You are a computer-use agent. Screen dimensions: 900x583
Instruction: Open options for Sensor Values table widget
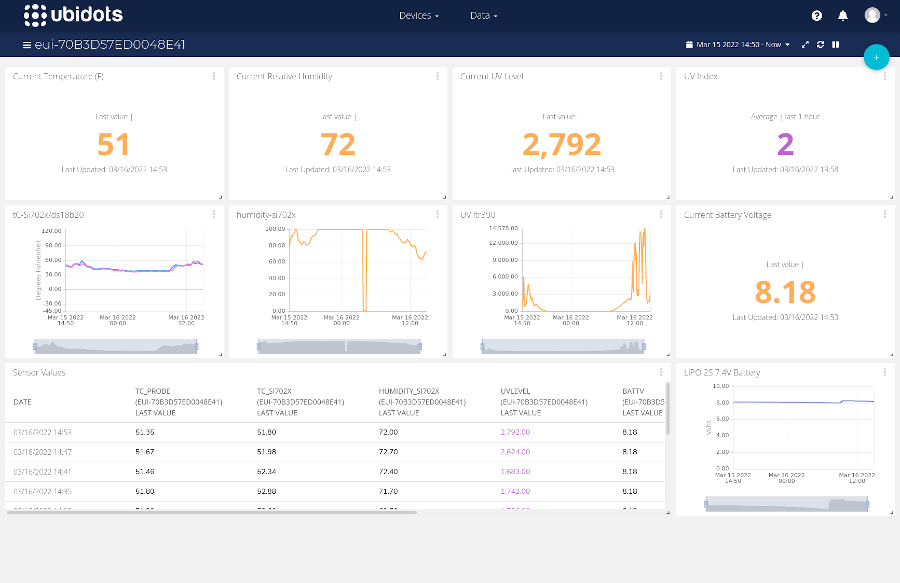click(x=661, y=372)
